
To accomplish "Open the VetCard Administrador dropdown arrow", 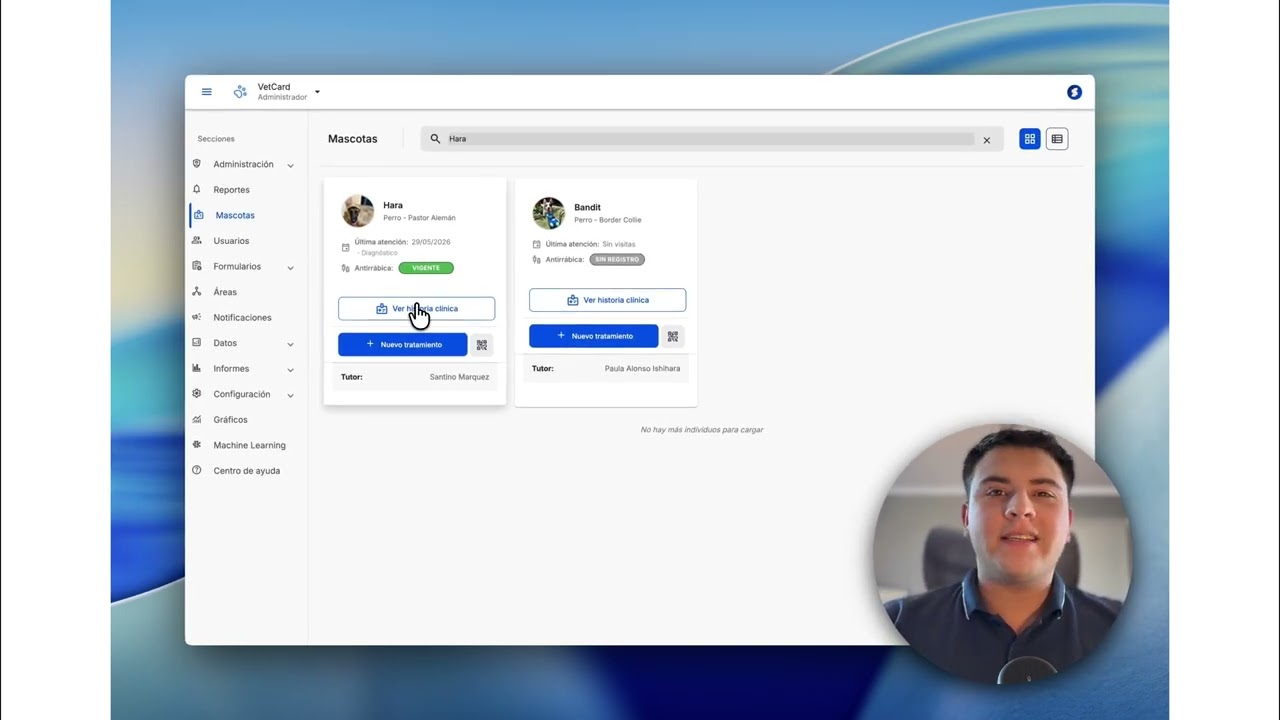I will (x=317, y=92).
